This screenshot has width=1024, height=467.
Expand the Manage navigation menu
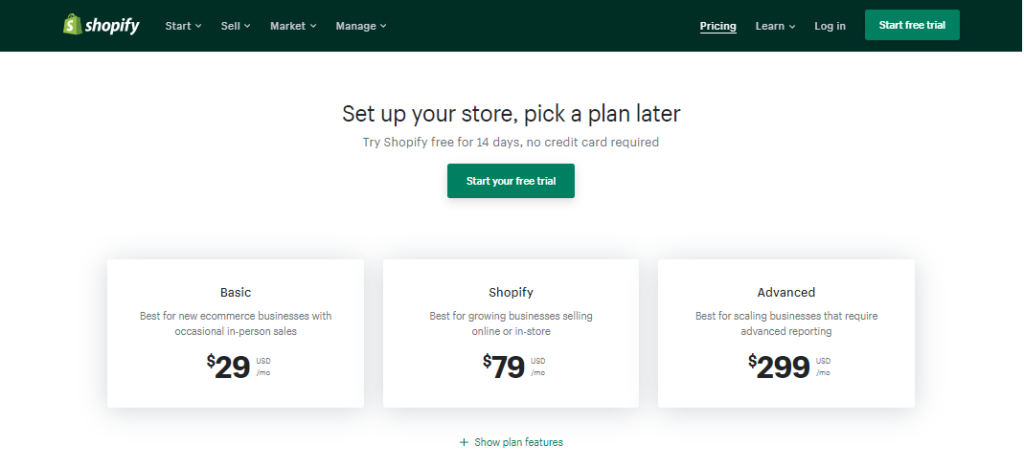[x=361, y=26]
